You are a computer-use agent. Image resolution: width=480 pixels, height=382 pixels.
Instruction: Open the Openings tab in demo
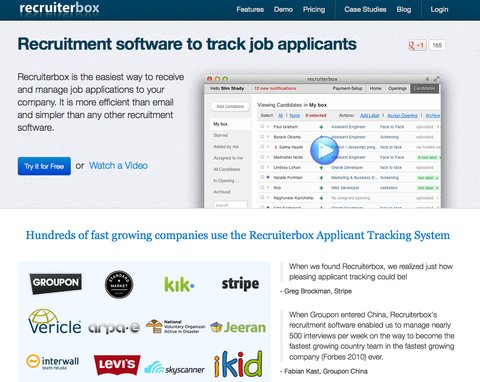click(x=397, y=88)
